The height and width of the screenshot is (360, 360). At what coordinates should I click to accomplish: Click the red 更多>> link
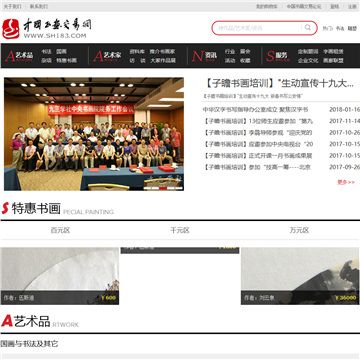346,182
